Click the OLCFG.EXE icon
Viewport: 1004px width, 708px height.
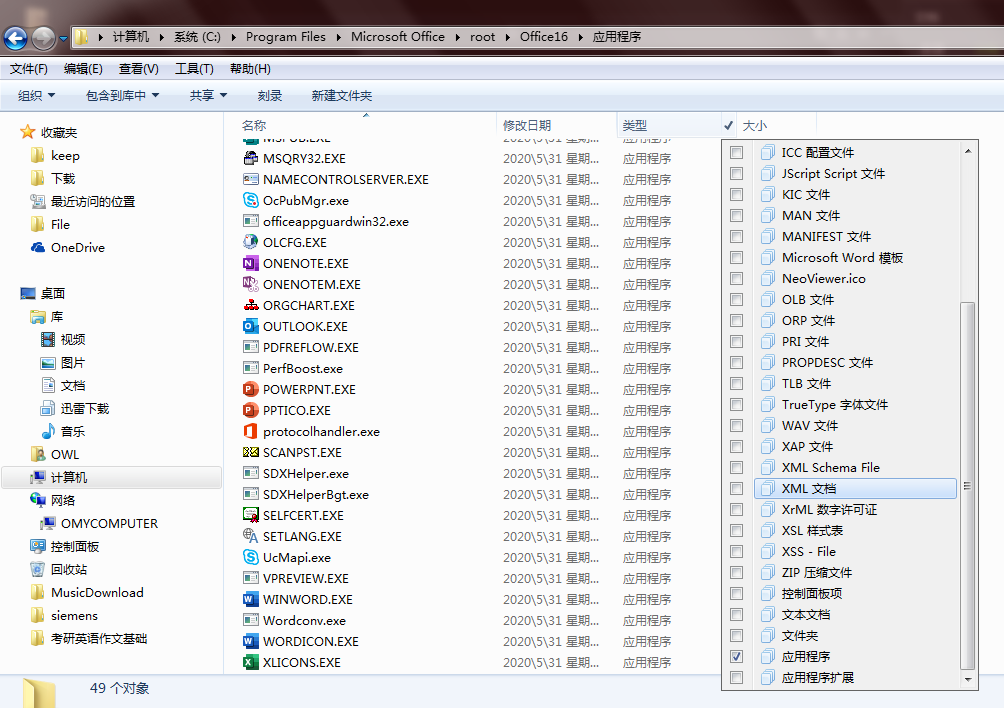point(250,243)
